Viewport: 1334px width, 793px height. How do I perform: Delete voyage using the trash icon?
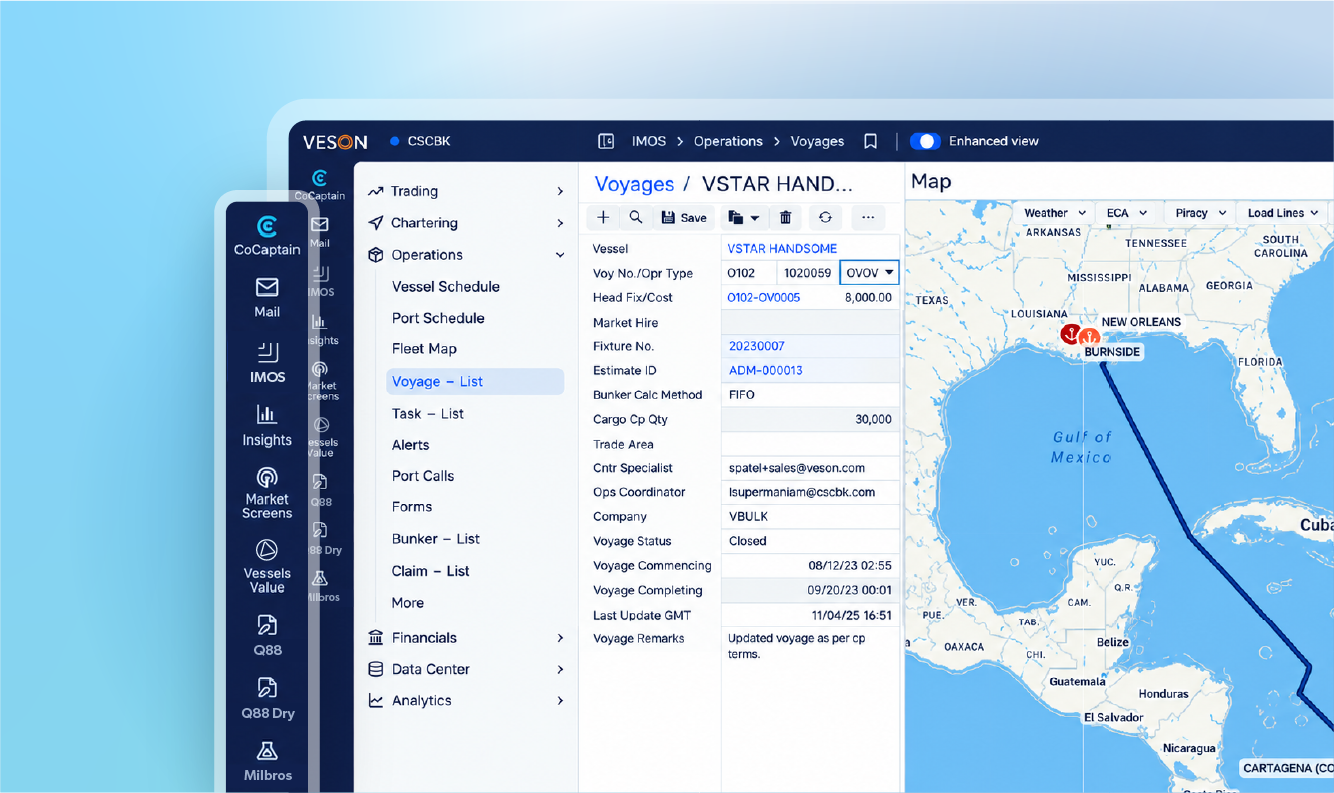point(786,217)
